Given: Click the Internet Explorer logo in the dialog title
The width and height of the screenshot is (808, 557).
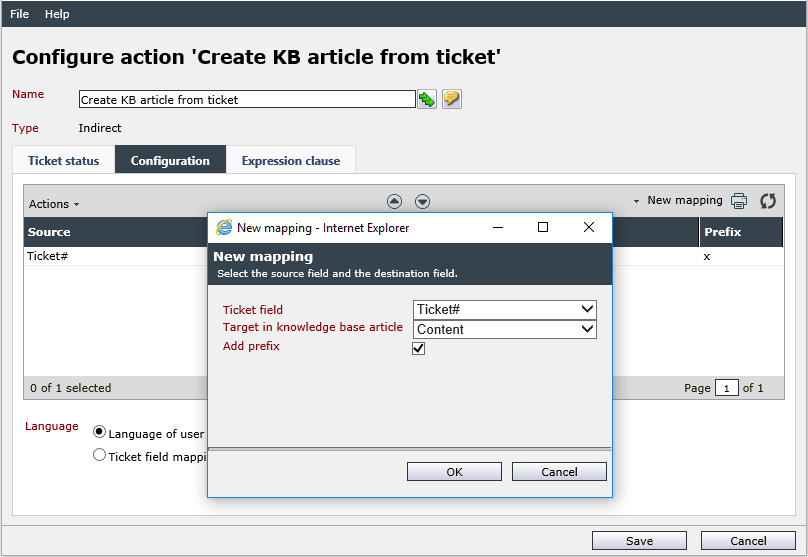Looking at the screenshot, I should pyautogui.click(x=224, y=227).
